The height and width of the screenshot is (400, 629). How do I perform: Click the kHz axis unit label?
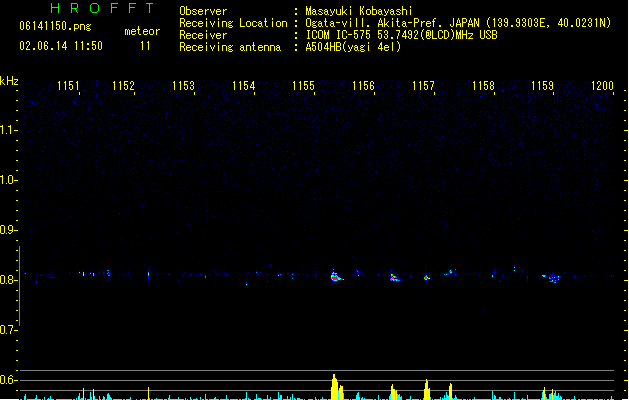[9, 81]
